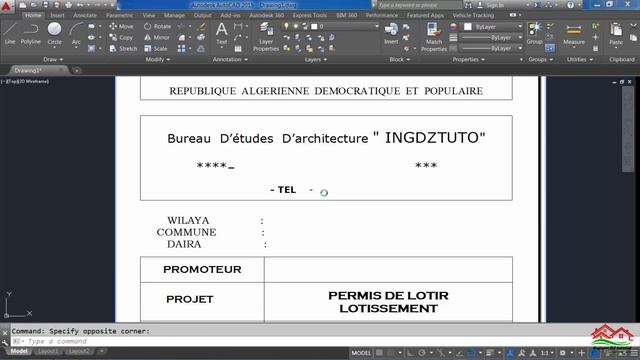The height and width of the screenshot is (360, 640).
Task: Switch to the Output ribbon tab
Action: point(202,15)
